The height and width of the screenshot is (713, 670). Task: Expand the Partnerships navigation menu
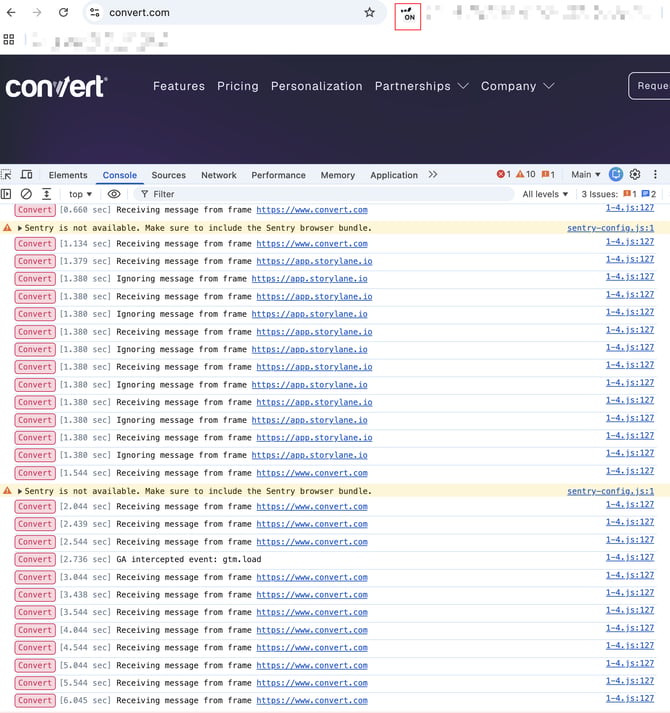(421, 86)
